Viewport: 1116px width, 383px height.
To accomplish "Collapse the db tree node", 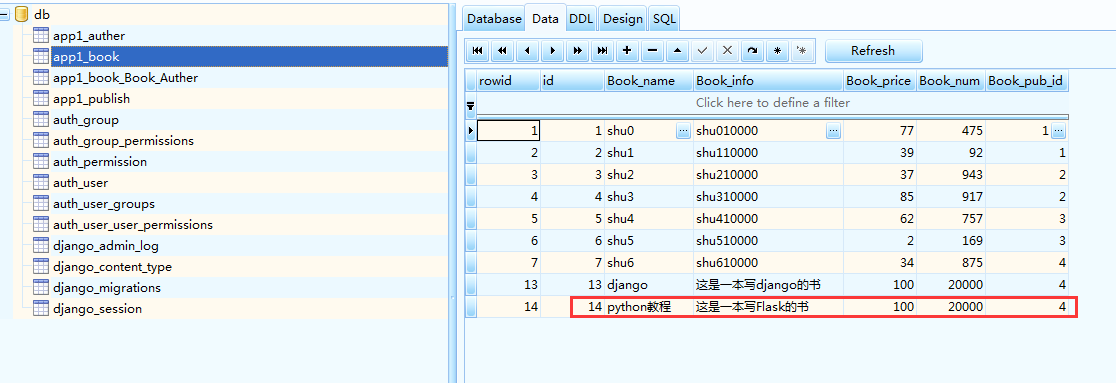I will click(x=4, y=14).
